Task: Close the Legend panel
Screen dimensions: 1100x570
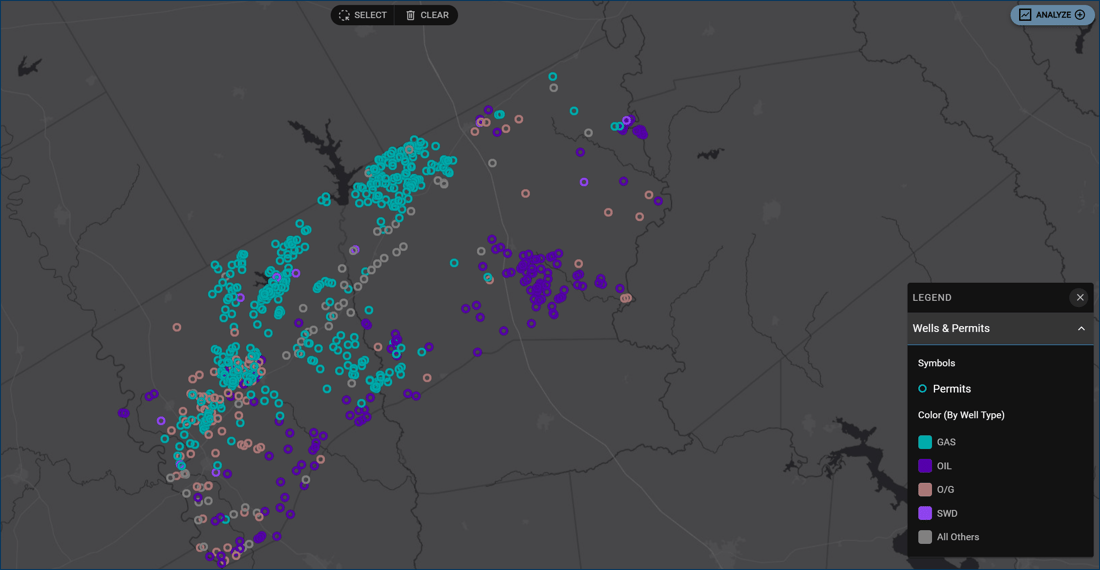Action: (x=1080, y=297)
